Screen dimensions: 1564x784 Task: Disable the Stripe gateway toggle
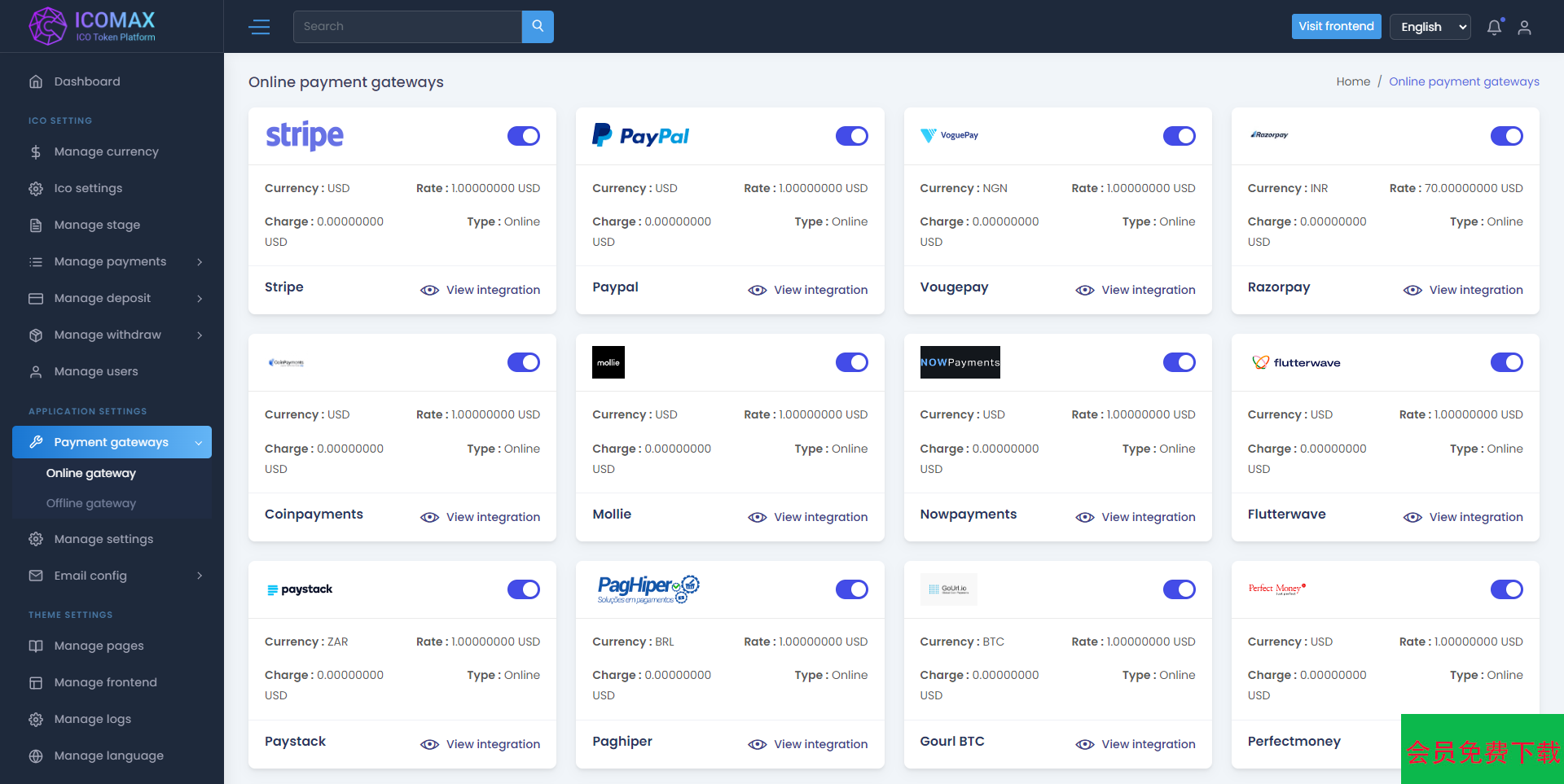(523, 136)
